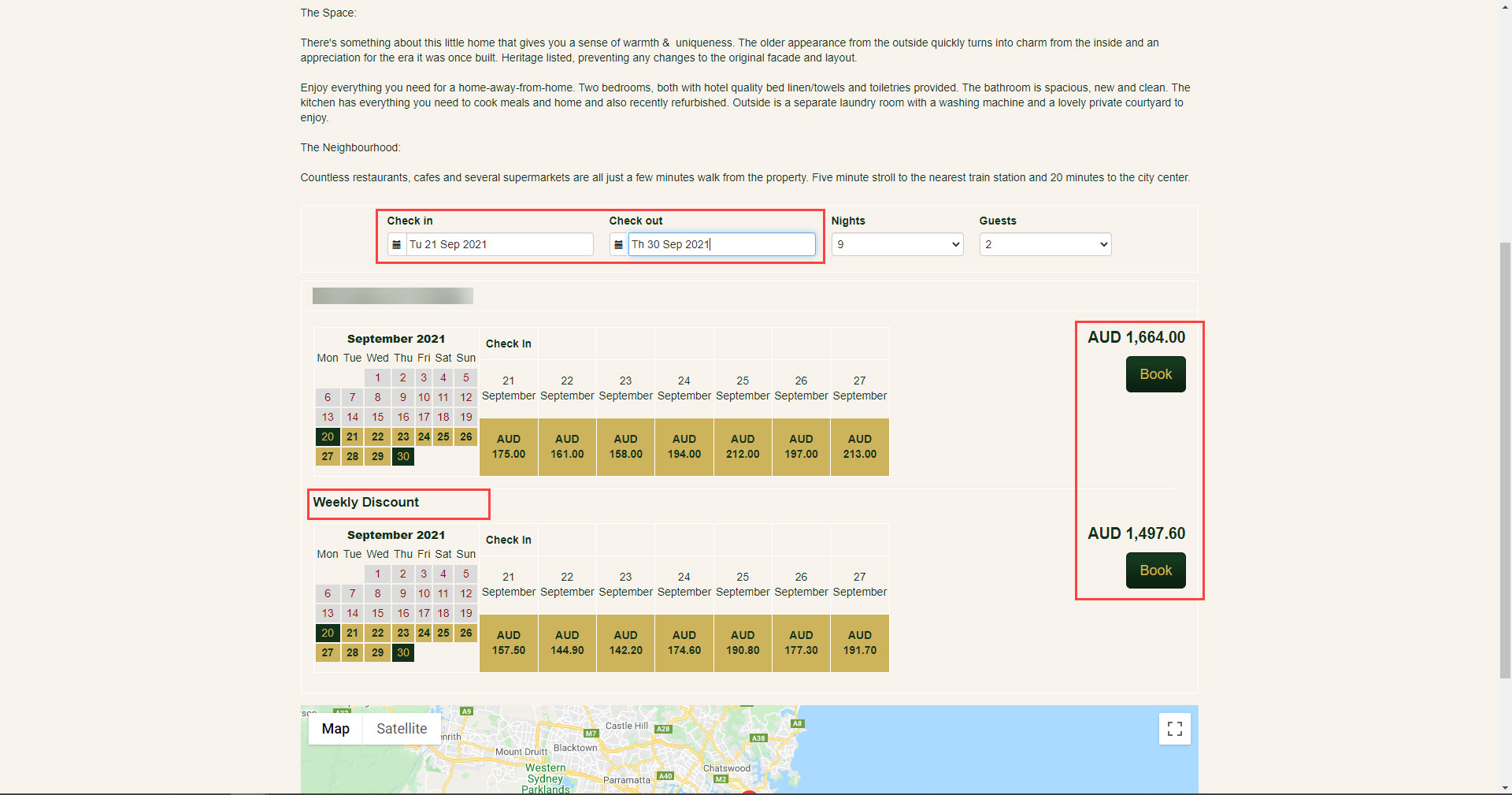Click the page scrollbar's up arrow
This screenshot has height=795, width=1512.
point(1505,6)
